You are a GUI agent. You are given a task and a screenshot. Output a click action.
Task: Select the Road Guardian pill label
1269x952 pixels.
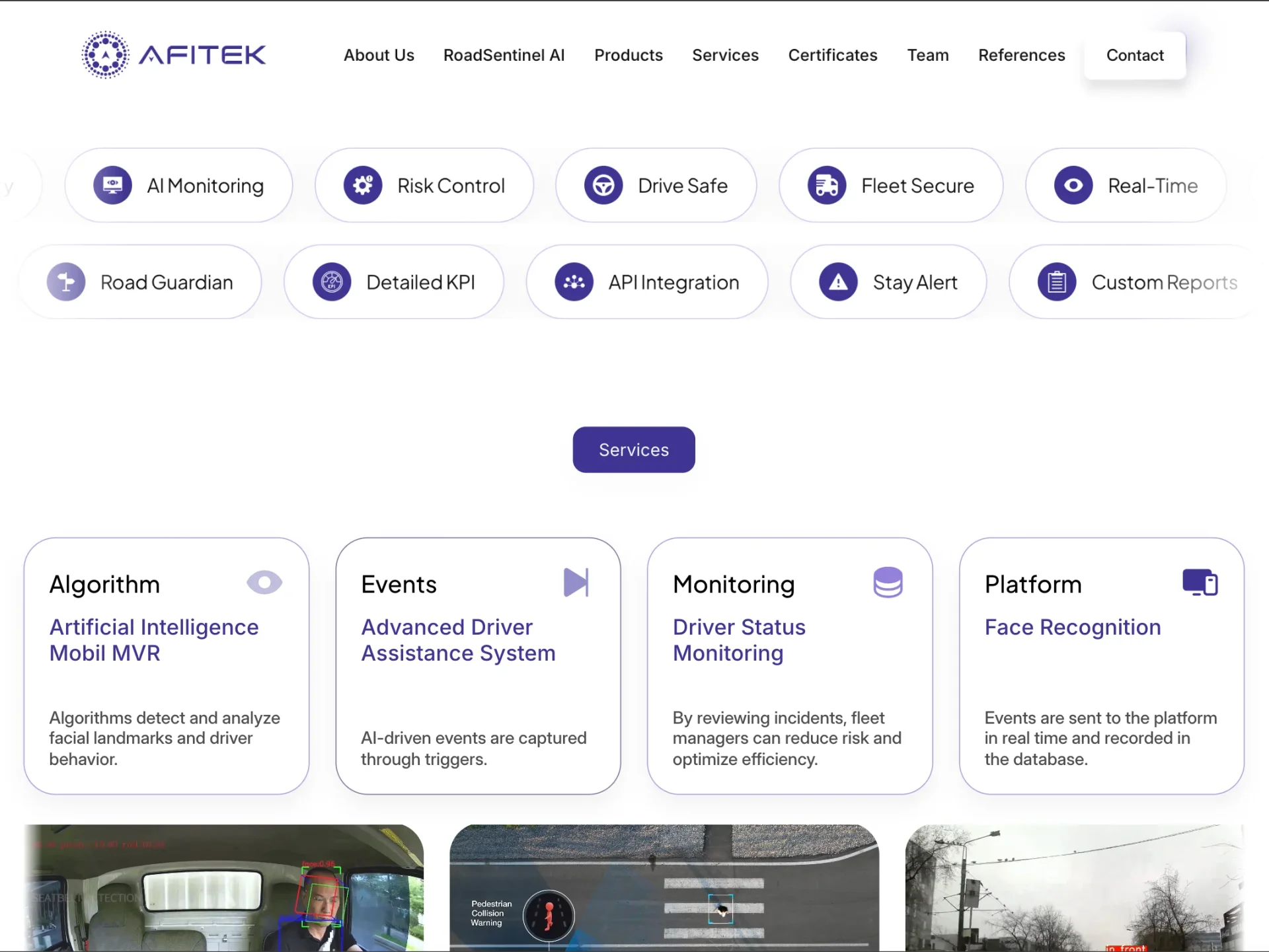click(167, 283)
